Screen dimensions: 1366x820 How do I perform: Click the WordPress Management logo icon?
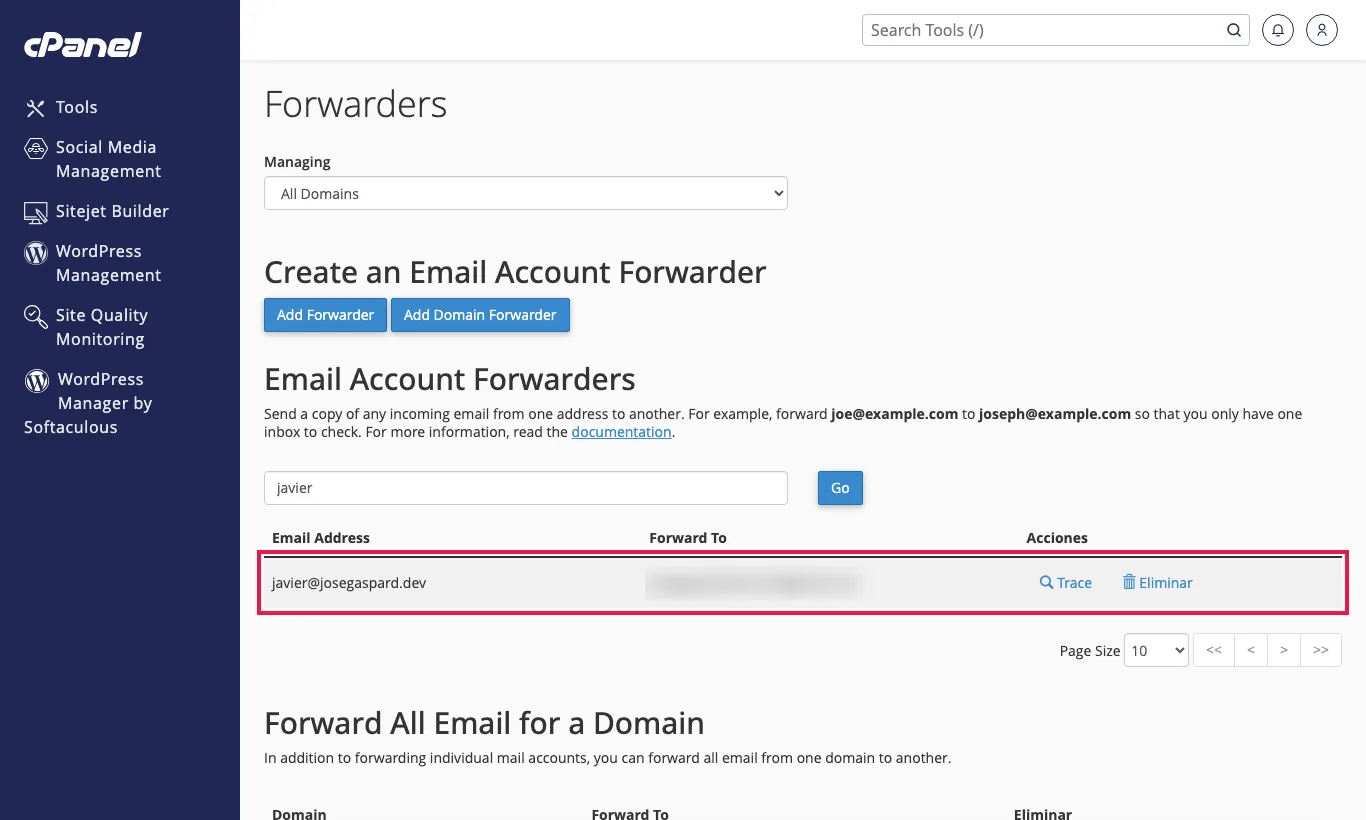pos(36,252)
